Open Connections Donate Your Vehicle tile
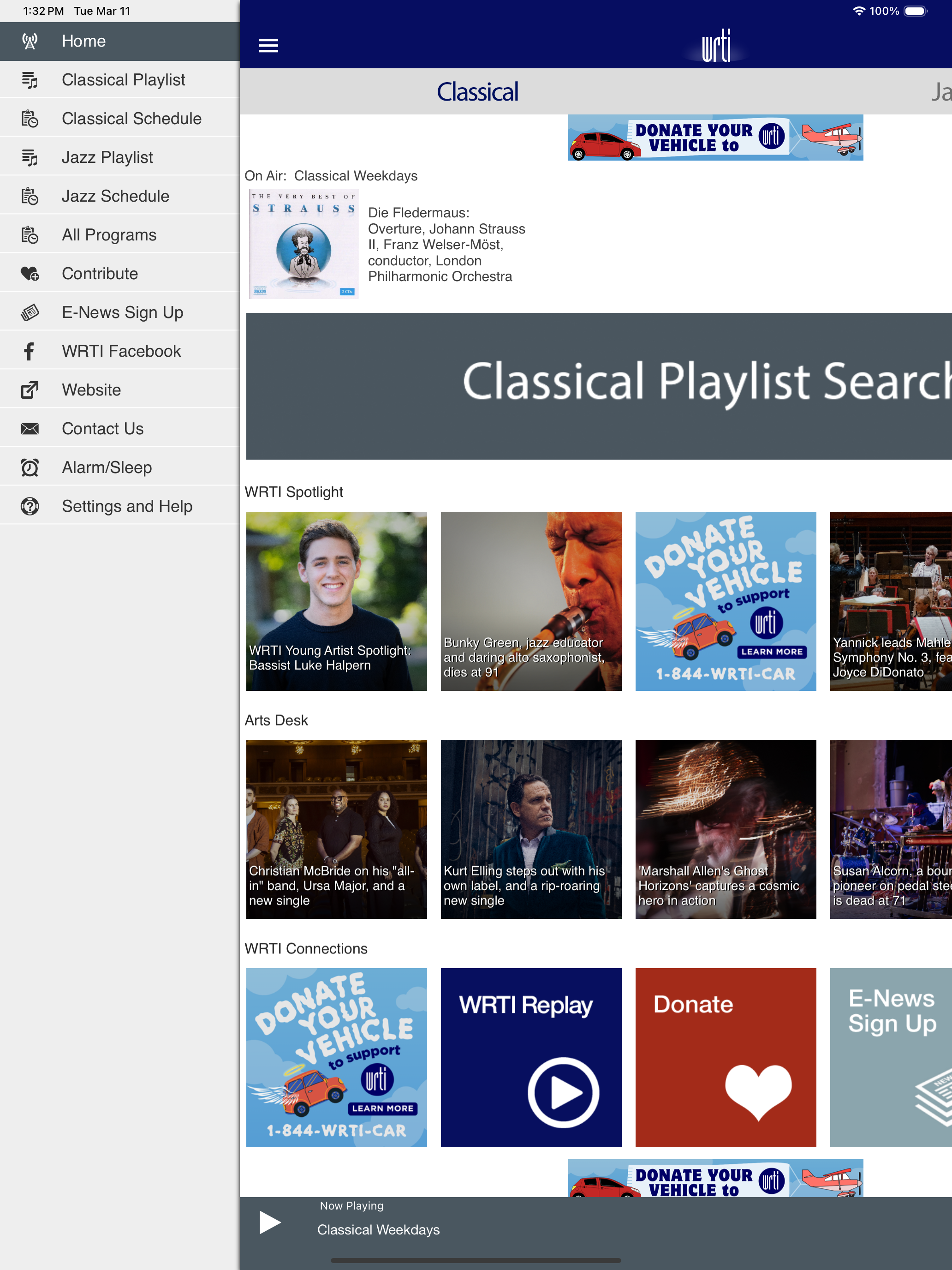 point(336,1058)
